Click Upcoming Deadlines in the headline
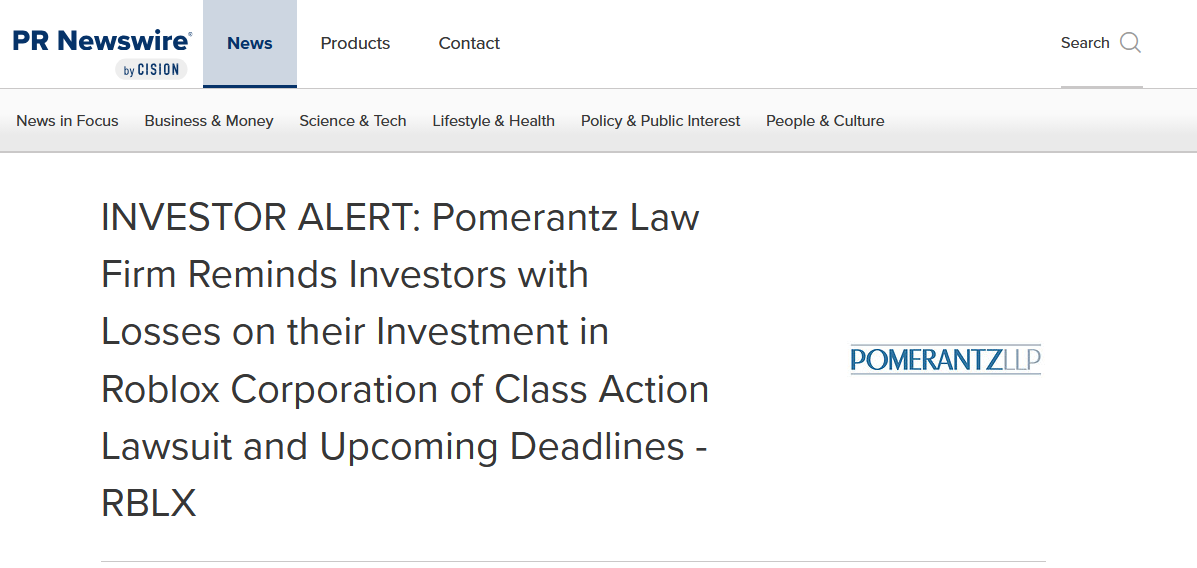Viewport: 1197px width, 568px height. (502, 447)
